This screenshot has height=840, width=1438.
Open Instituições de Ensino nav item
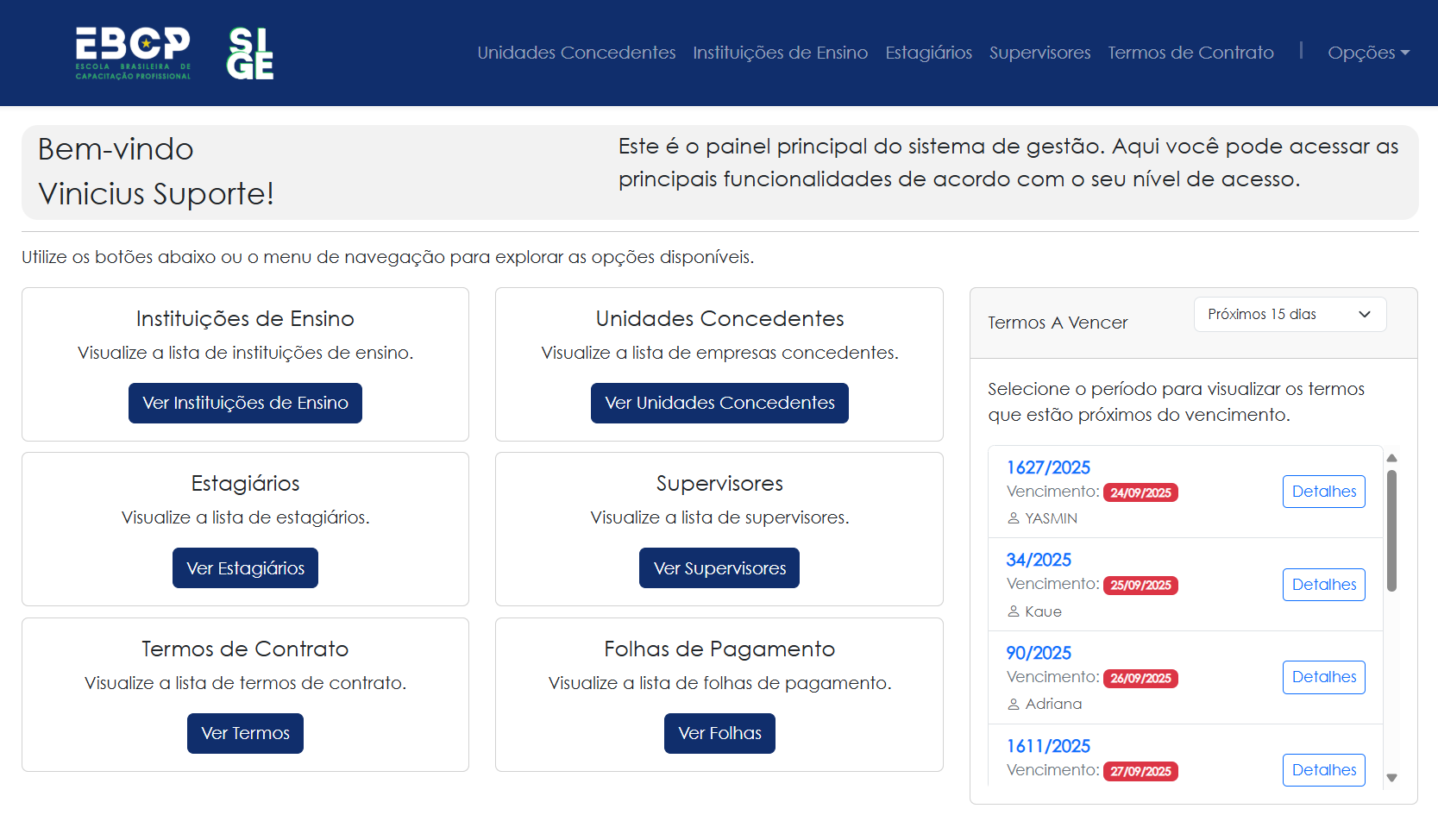(x=780, y=53)
